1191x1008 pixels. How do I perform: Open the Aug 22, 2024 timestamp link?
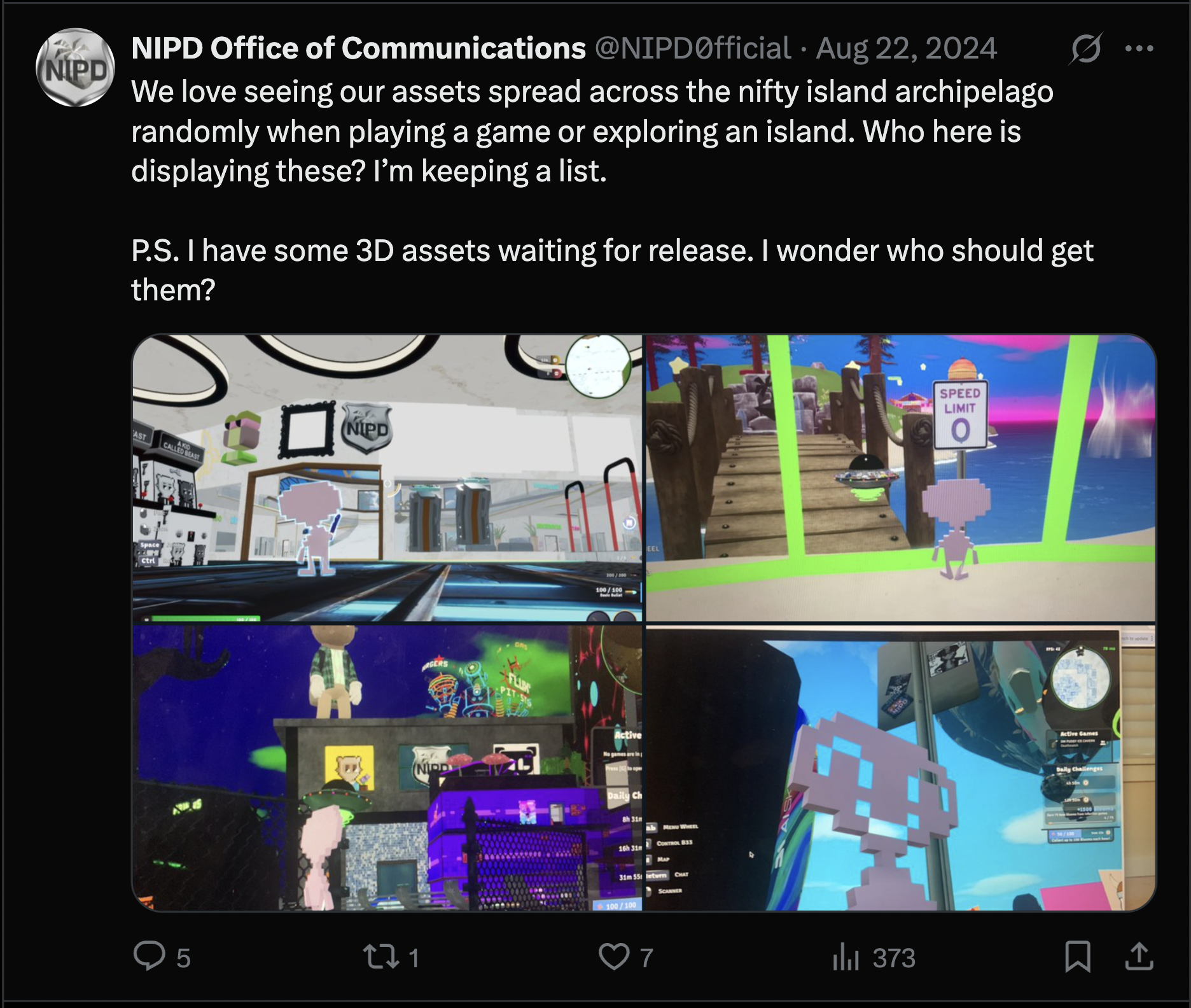click(x=907, y=48)
